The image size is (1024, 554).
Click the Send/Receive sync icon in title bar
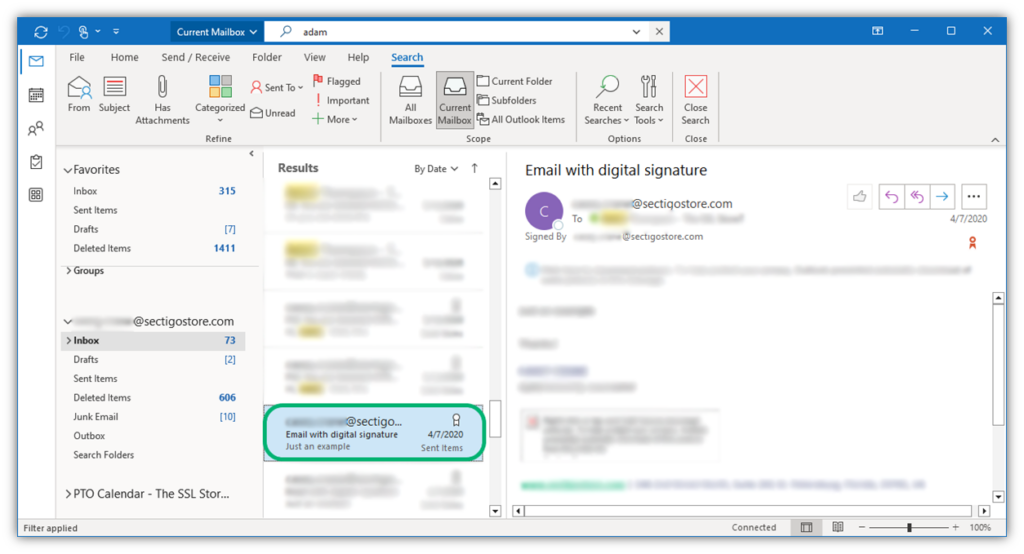pyautogui.click(x=40, y=32)
